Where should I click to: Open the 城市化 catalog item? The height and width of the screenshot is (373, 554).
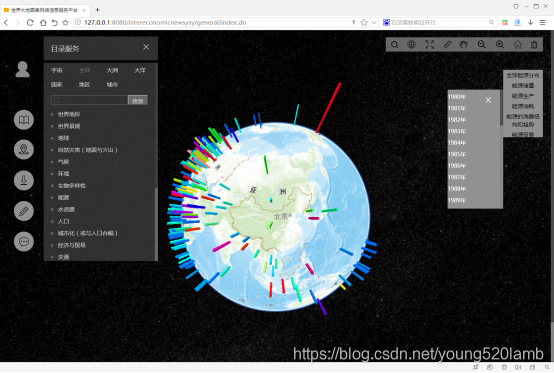(87, 233)
